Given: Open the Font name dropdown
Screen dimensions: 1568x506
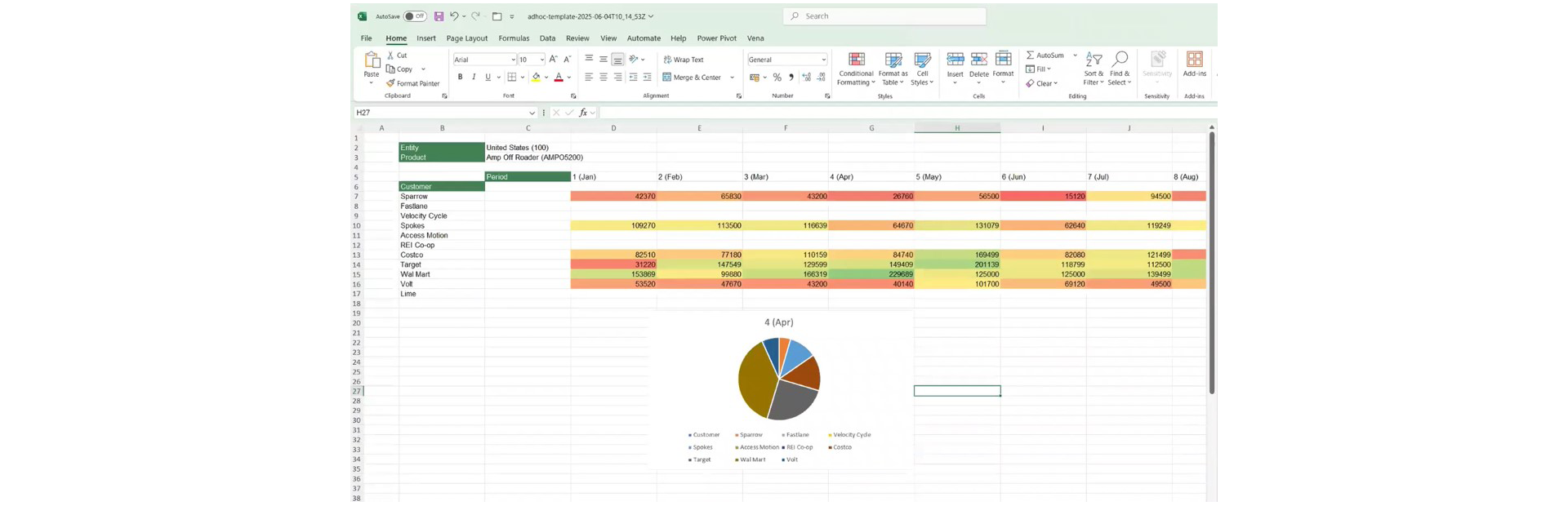Looking at the screenshot, I should [x=513, y=60].
